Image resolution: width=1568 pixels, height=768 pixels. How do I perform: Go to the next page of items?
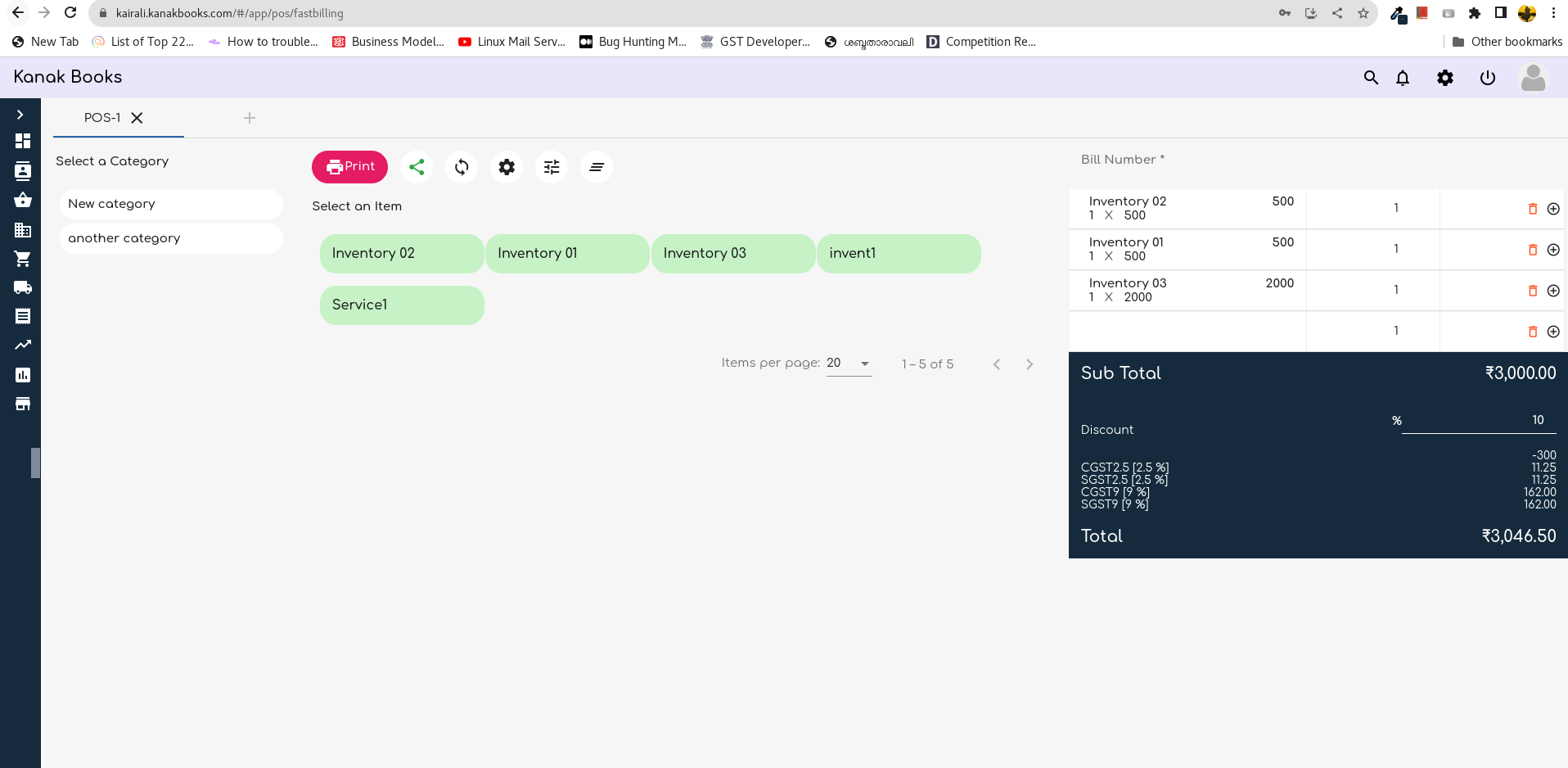pos(1030,364)
